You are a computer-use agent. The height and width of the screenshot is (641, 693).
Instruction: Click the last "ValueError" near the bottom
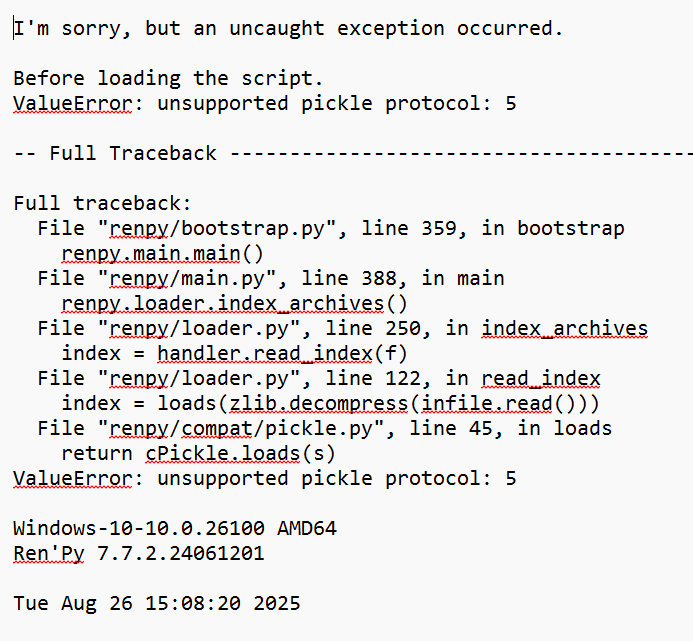pos(72,478)
